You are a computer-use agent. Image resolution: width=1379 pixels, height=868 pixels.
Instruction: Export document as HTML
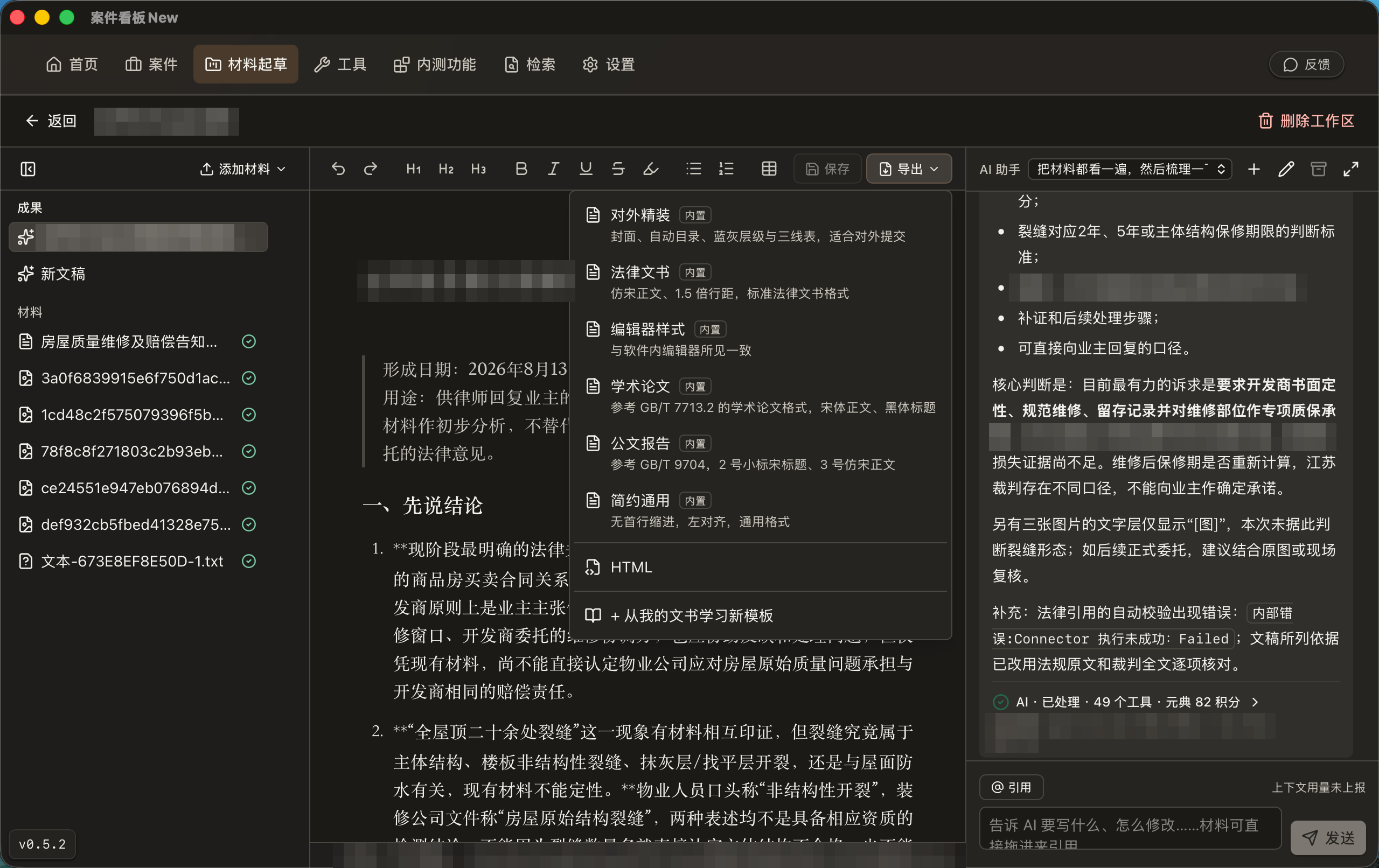click(x=761, y=567)
